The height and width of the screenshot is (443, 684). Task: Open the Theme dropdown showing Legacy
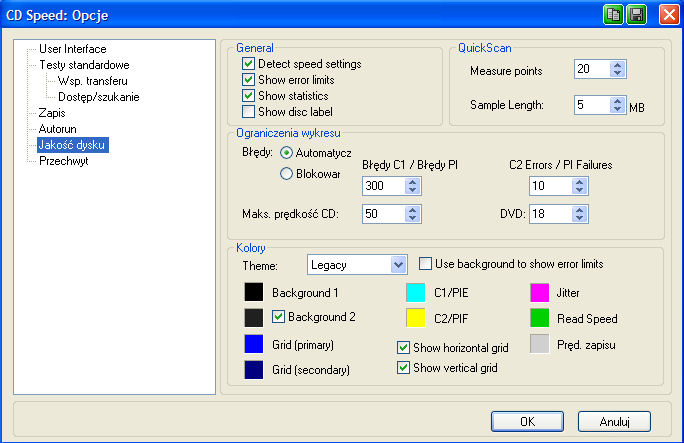pos(357,265)
